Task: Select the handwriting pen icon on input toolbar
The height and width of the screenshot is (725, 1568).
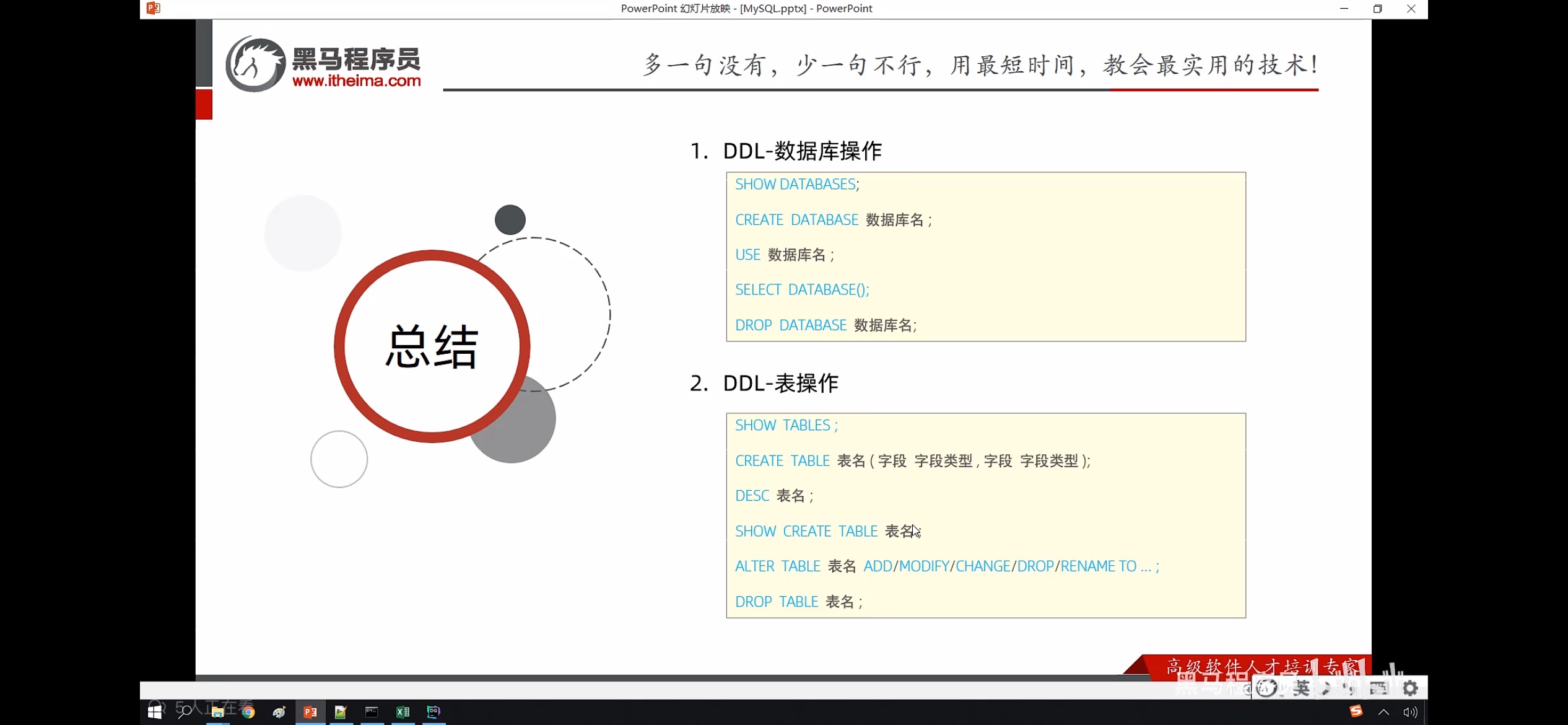Action: (1325, 687)
